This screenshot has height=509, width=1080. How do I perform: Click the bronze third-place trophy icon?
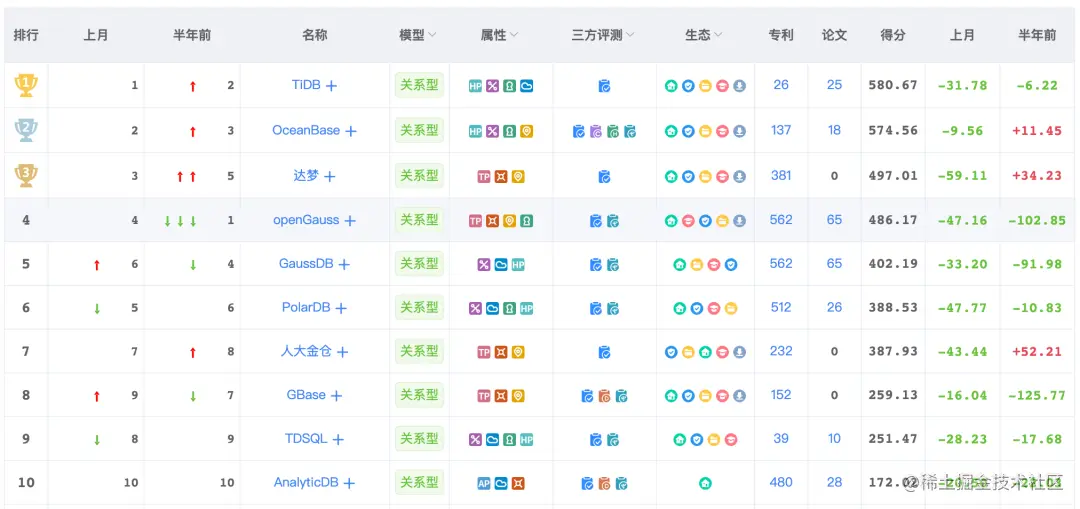point(26,175)
